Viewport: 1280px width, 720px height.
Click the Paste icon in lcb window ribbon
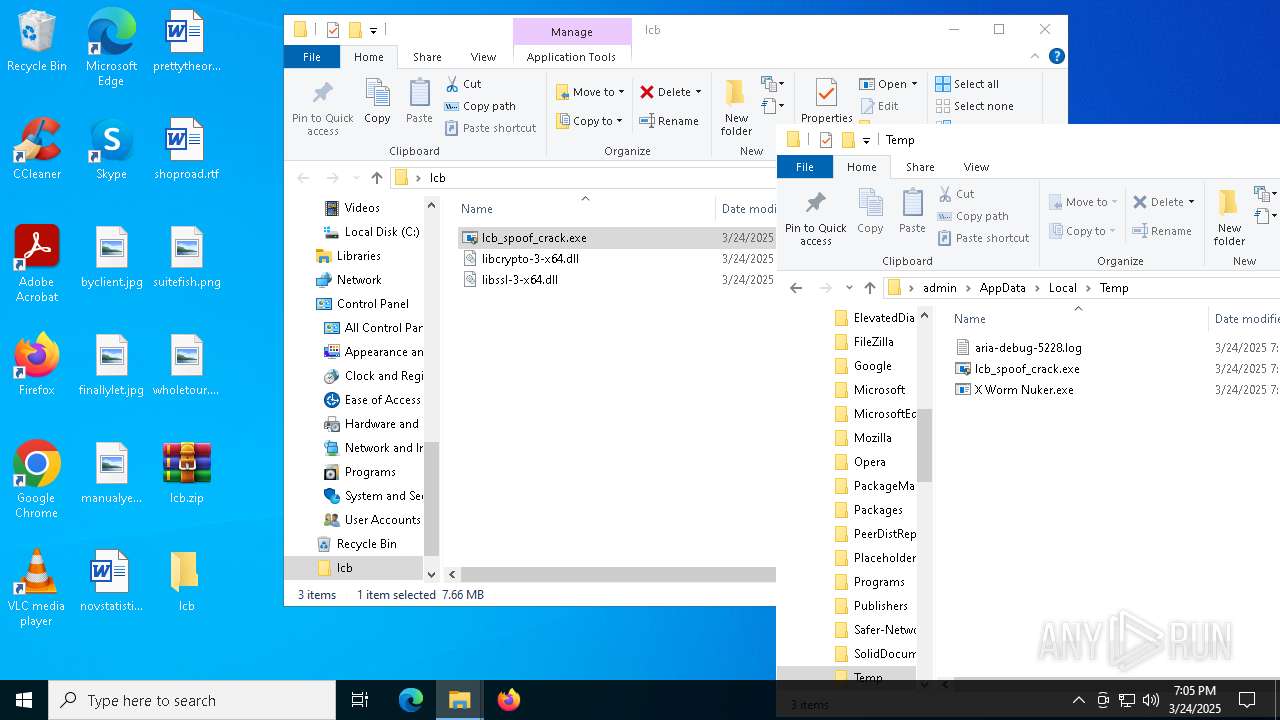tap(419, 102)
